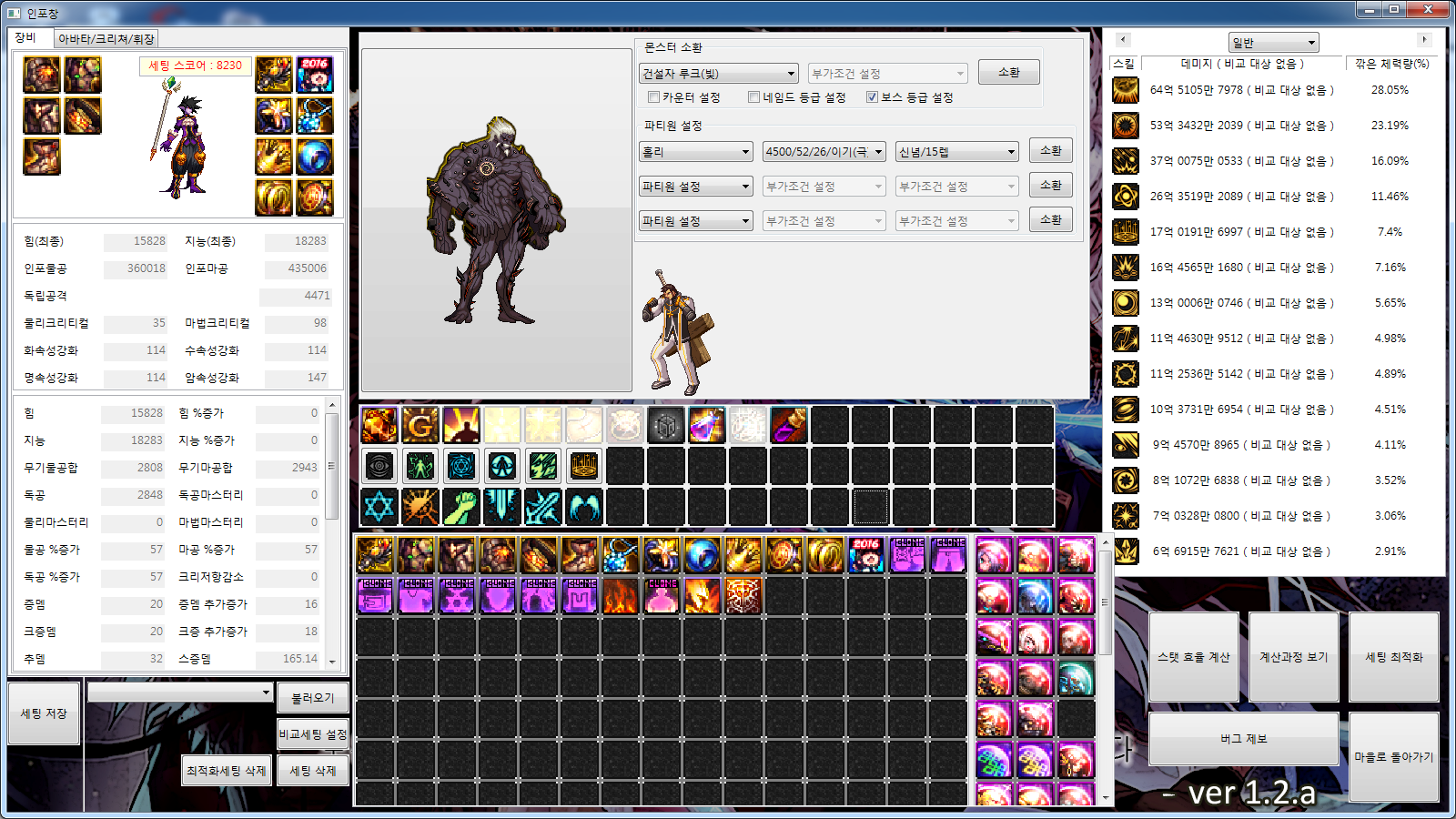This screenshot has width=1456, height=819.
Task: Select the 2016 title icon in equipment panel
Action: tap(315, 75)
